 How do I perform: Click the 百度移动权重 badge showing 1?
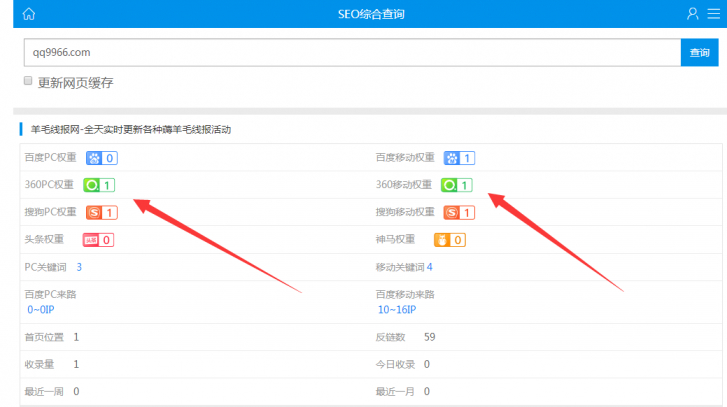point(459,158)
